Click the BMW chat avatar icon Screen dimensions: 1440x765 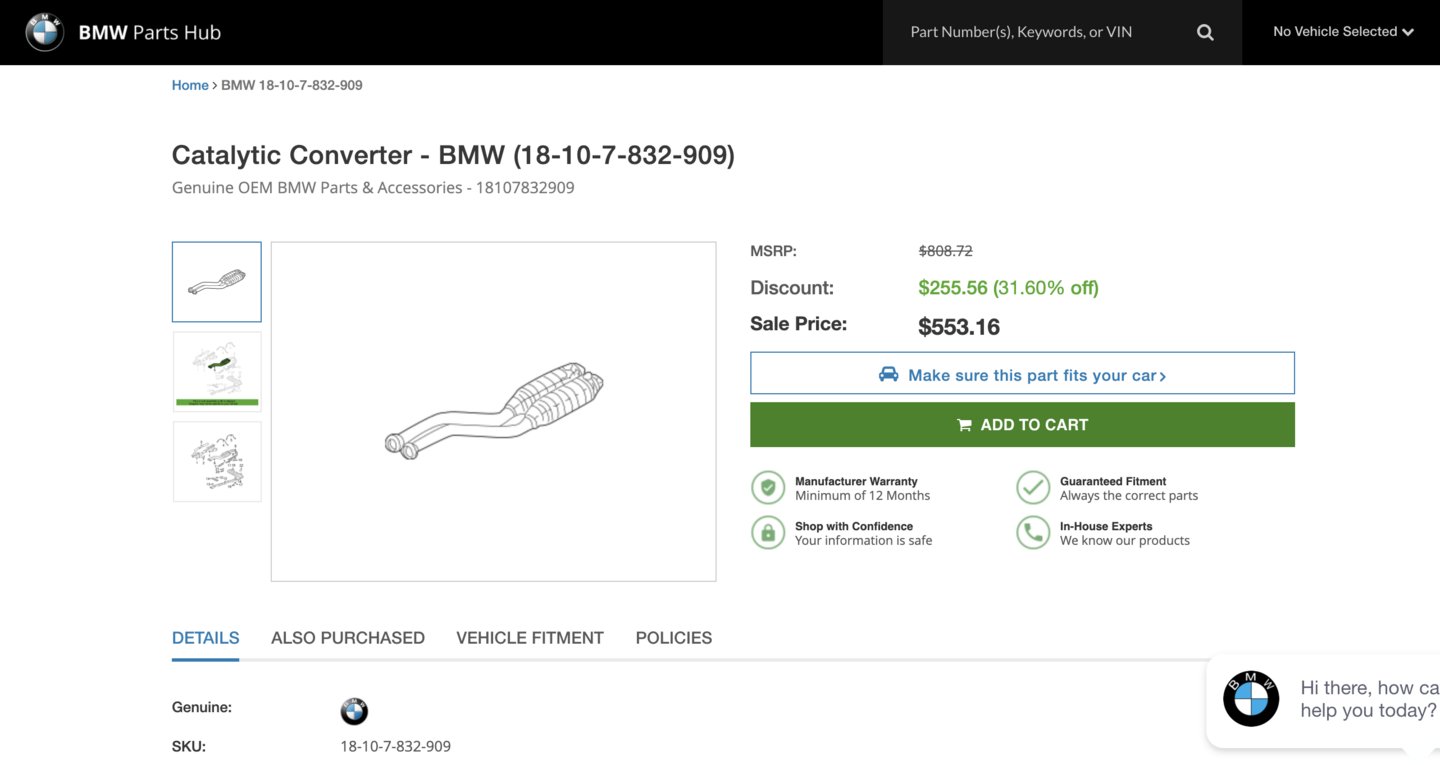1251,698
